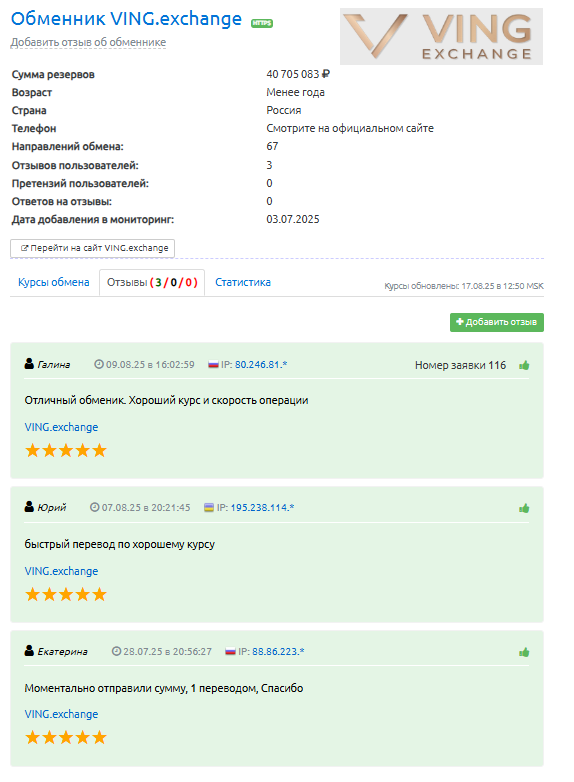The width and height of the screenshot is (574, 782).
Task: Click the star rating in Галина's review
Action: (x=66, y=450)
